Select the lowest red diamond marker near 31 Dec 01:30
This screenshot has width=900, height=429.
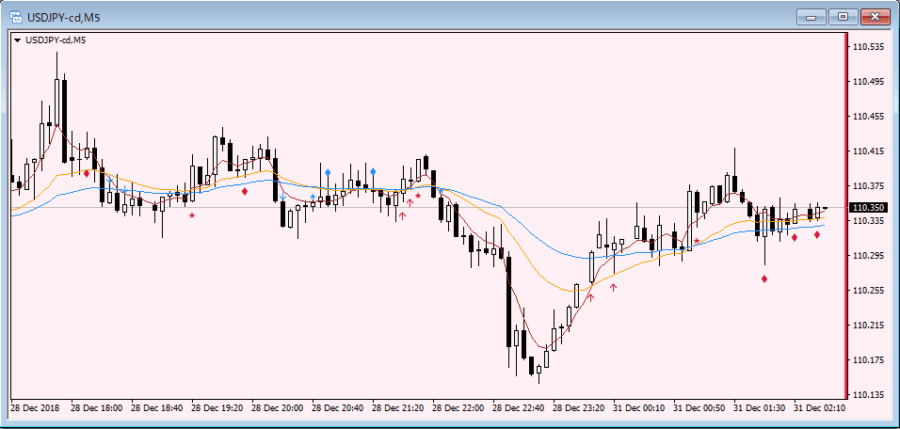point(765,279)
